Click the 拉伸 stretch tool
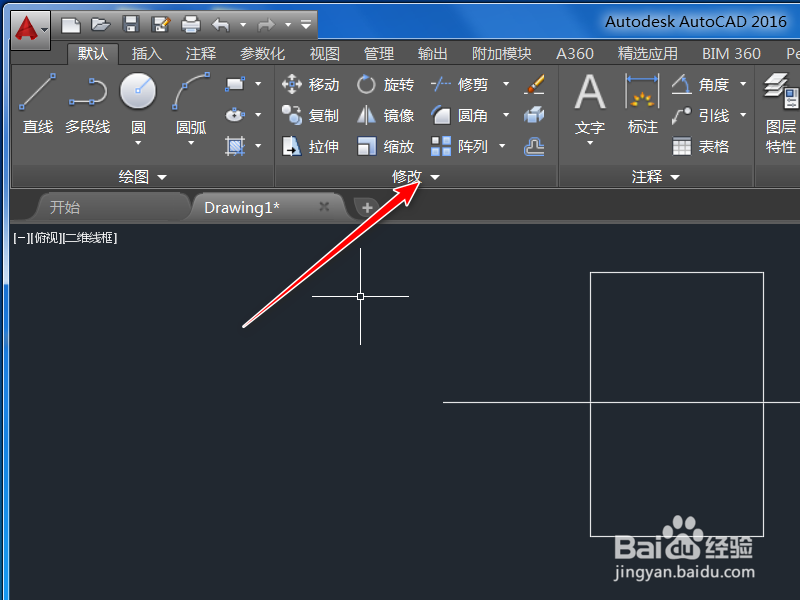This screenshot has width=800, height=600. 311,146
